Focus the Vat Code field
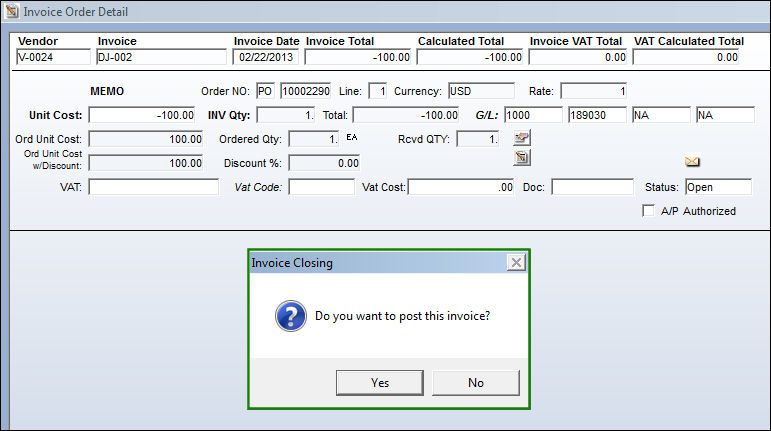Image resolution: width=771 pixels, height=431 pixels. (x=322, y=187)
